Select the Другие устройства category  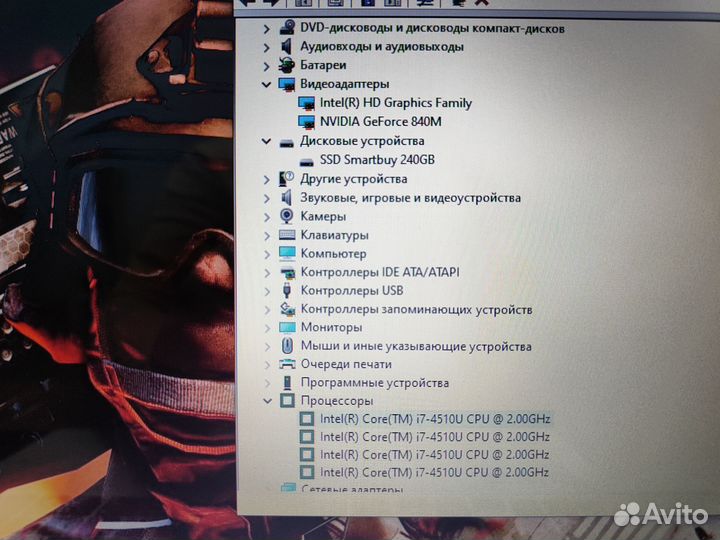[x=354, y=179]
